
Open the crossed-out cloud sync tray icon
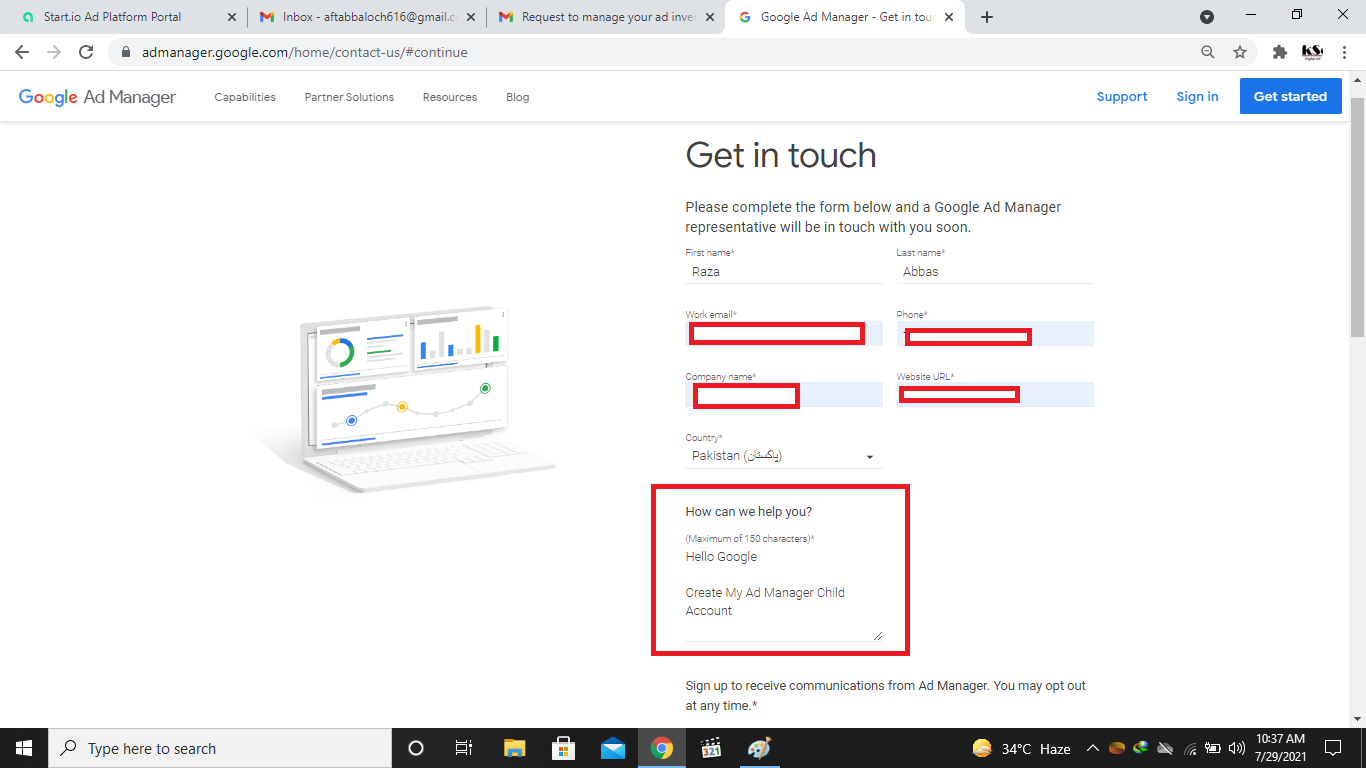pos(1165,748)
